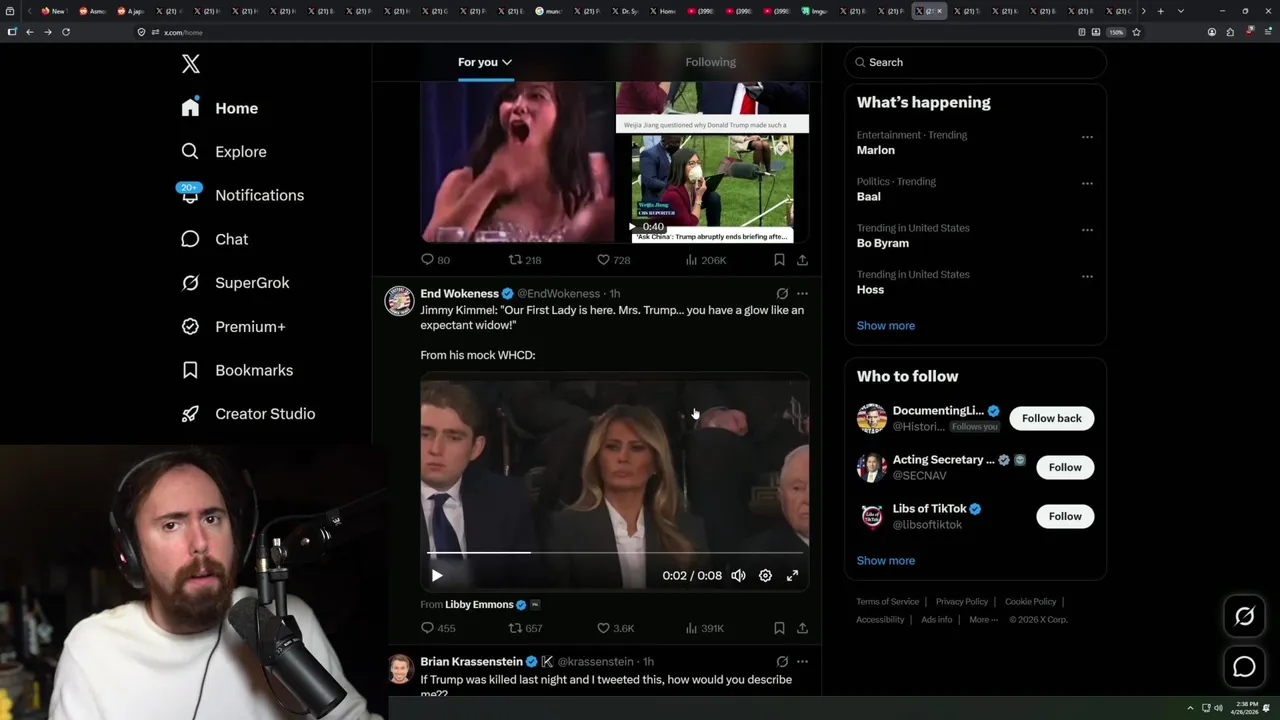Repost the End Wokeness post (657)
Image resolution: width=1280 pixels, height=720 pixels.
(x=525, y=628)
